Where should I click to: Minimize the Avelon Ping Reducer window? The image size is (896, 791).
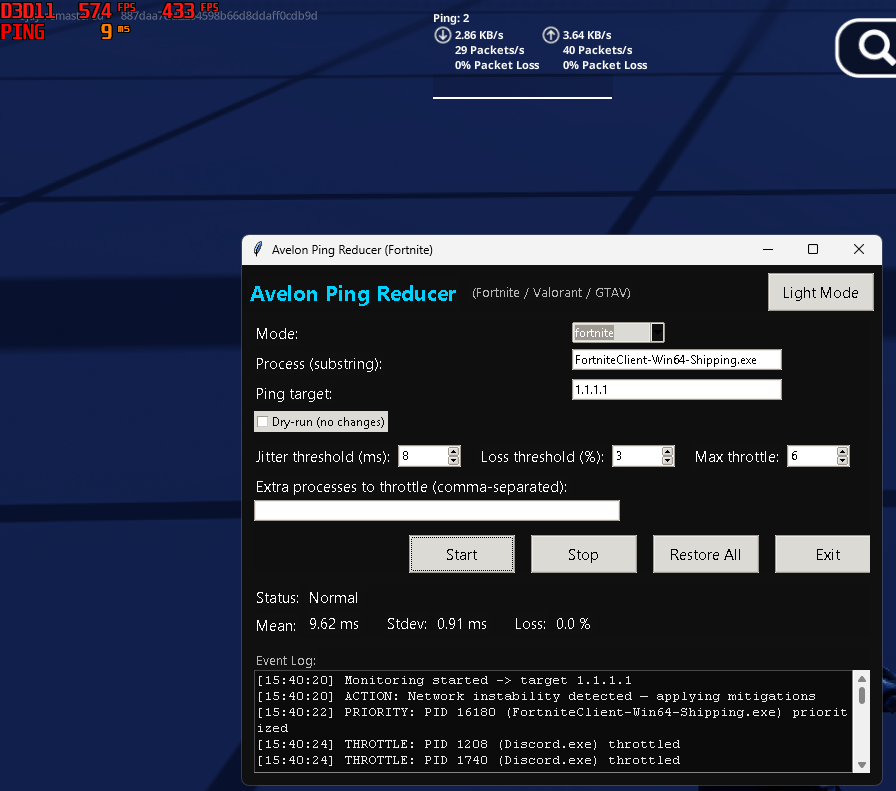pyautogui.click(x=768, y=249)
